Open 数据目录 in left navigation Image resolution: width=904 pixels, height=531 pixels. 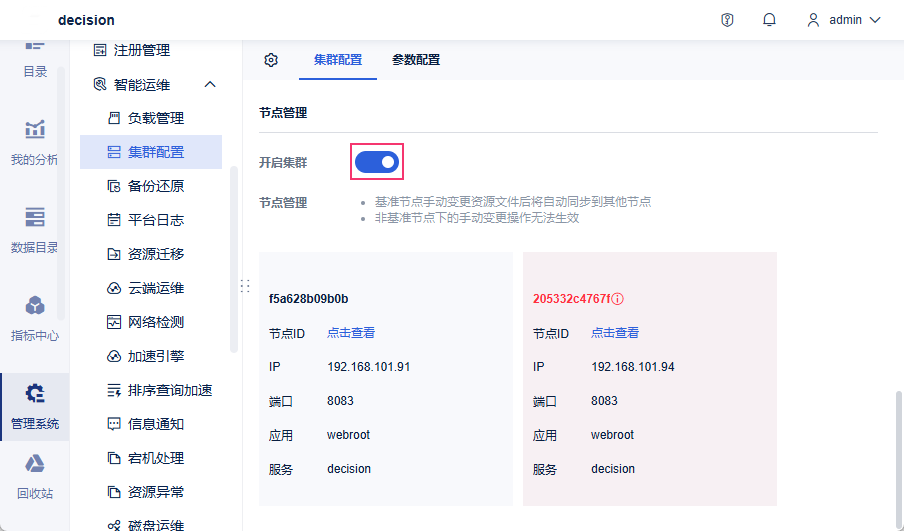pyautogui.click(x=35, y=230)
